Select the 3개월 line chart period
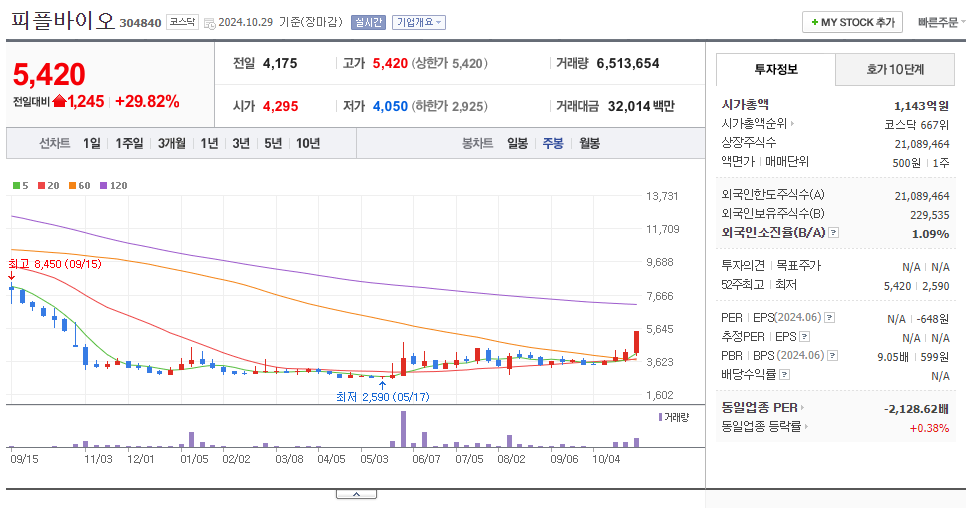 [x=172, y=143]
